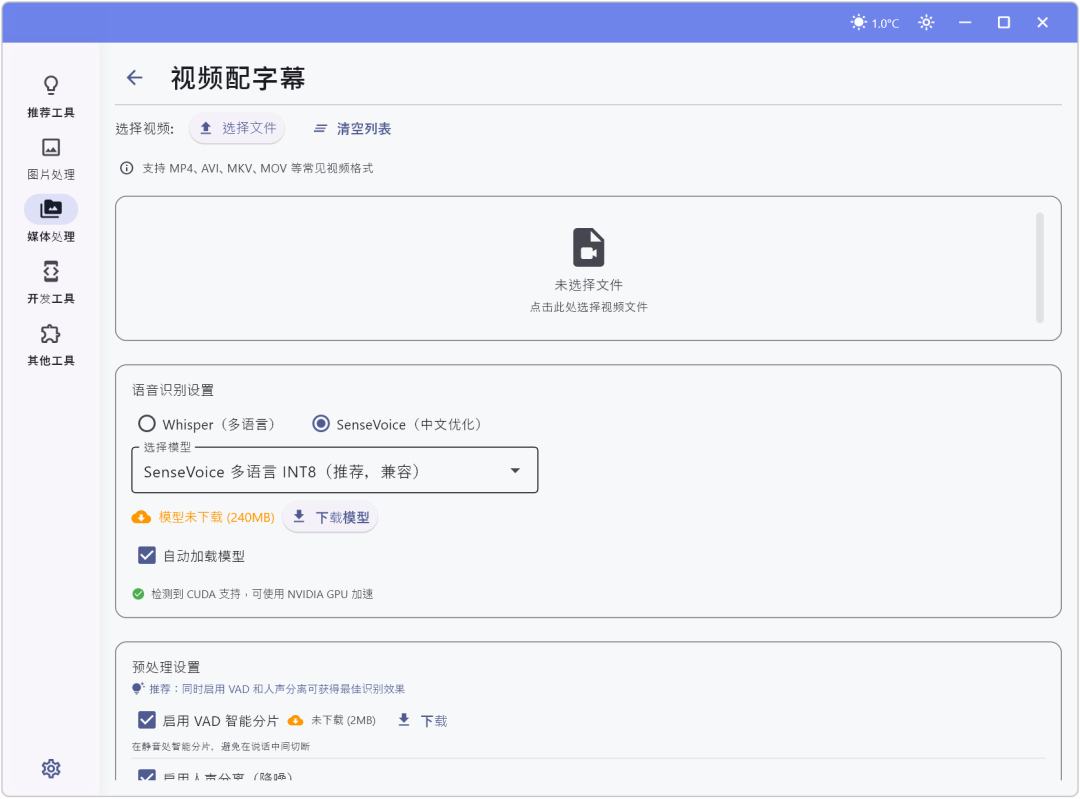
Task: Click the video file icon in drop area
Action: [x=588, y=247]
